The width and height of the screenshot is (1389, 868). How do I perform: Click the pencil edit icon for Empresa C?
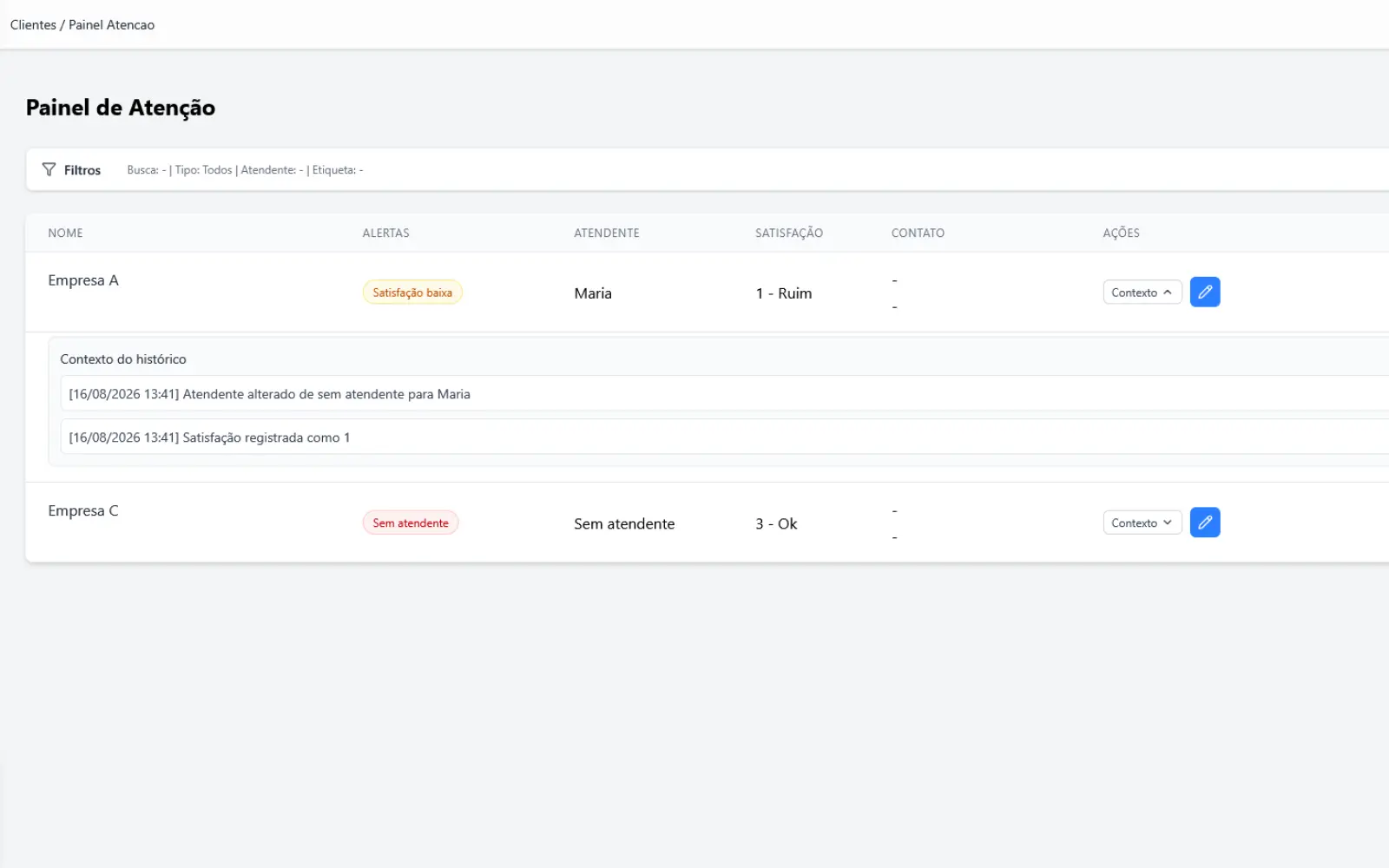pos(1205,523)
